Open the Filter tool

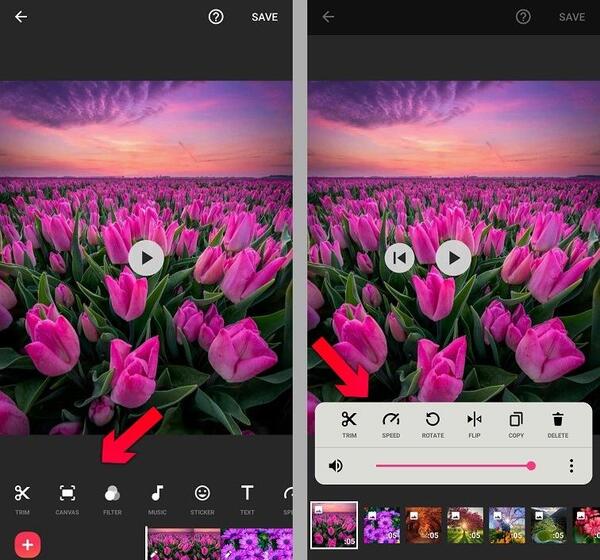(112, 499)
